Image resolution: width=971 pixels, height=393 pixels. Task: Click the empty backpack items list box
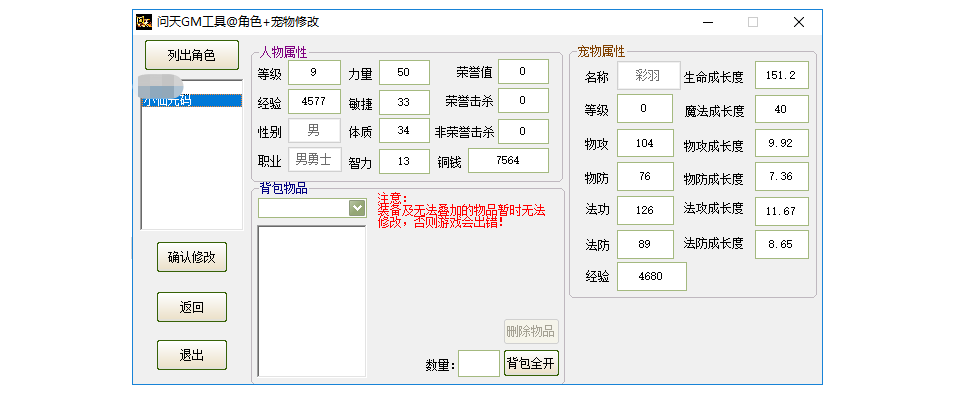coord(312,301)
